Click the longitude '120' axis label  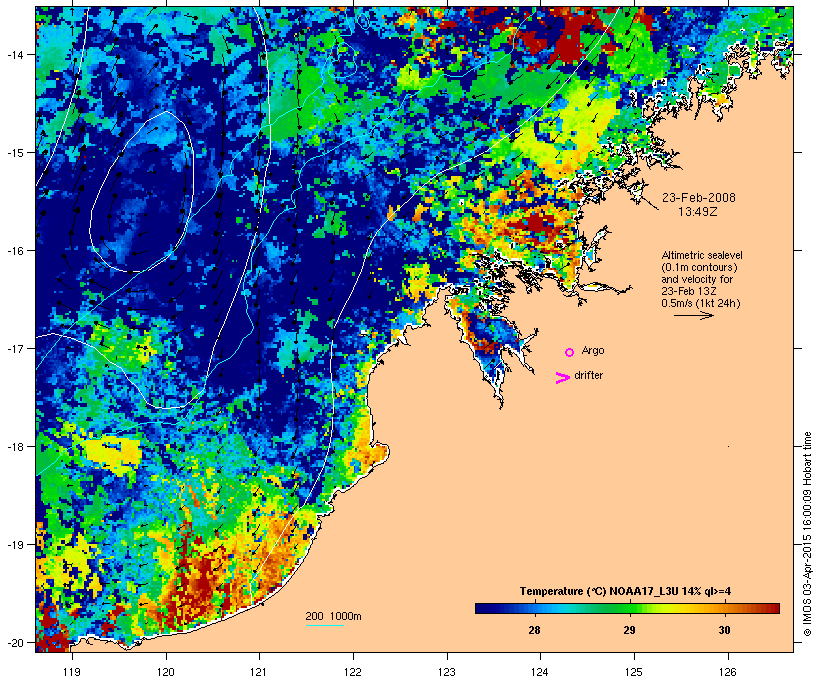(166, 672)
